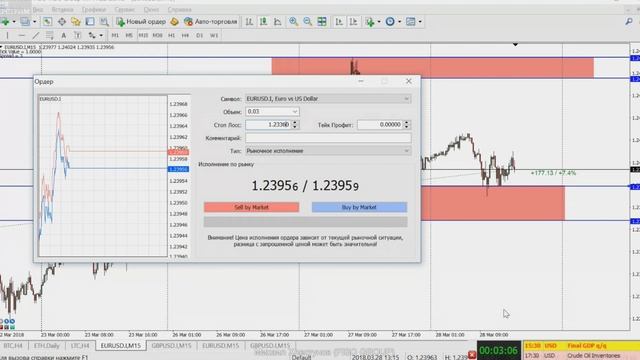Open the Справка menu
The image size is (640, 360).
click(179, 9)
